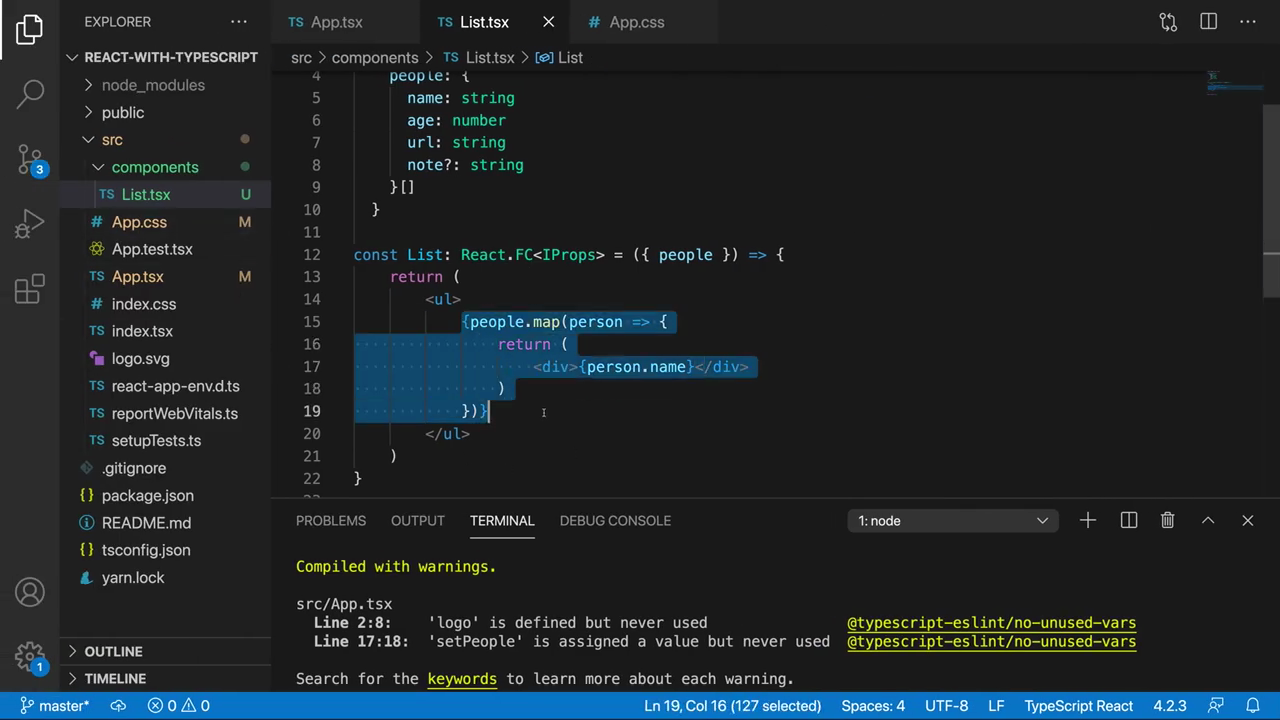Click TypeScript version '4.2.3' in status bar
The image size is (1280, 720).
(x=1169, y=706)
